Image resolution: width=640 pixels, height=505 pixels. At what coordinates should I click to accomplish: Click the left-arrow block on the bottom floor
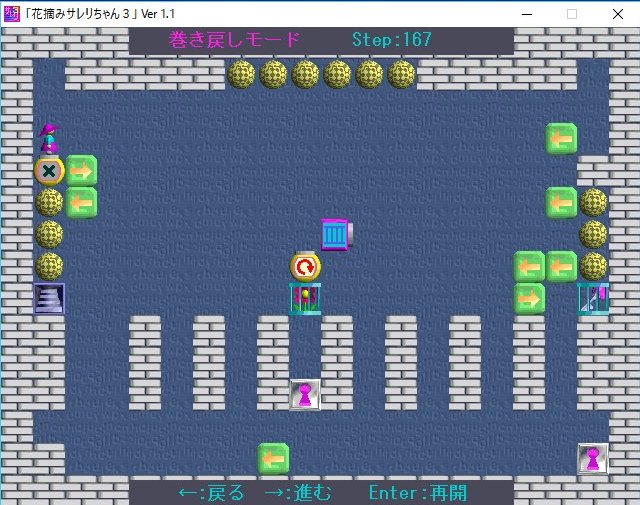(273, 458)
